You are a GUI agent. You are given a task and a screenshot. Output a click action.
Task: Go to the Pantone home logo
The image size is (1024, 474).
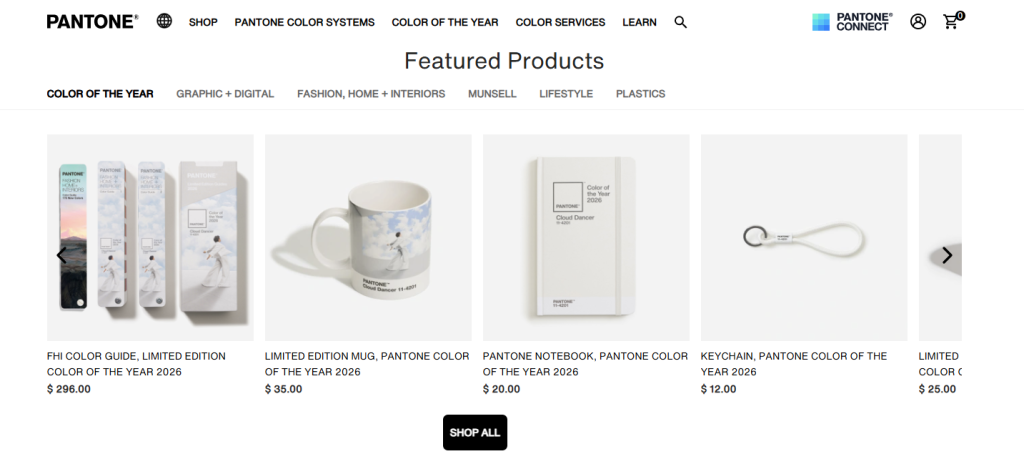click(x=92, y=22)
